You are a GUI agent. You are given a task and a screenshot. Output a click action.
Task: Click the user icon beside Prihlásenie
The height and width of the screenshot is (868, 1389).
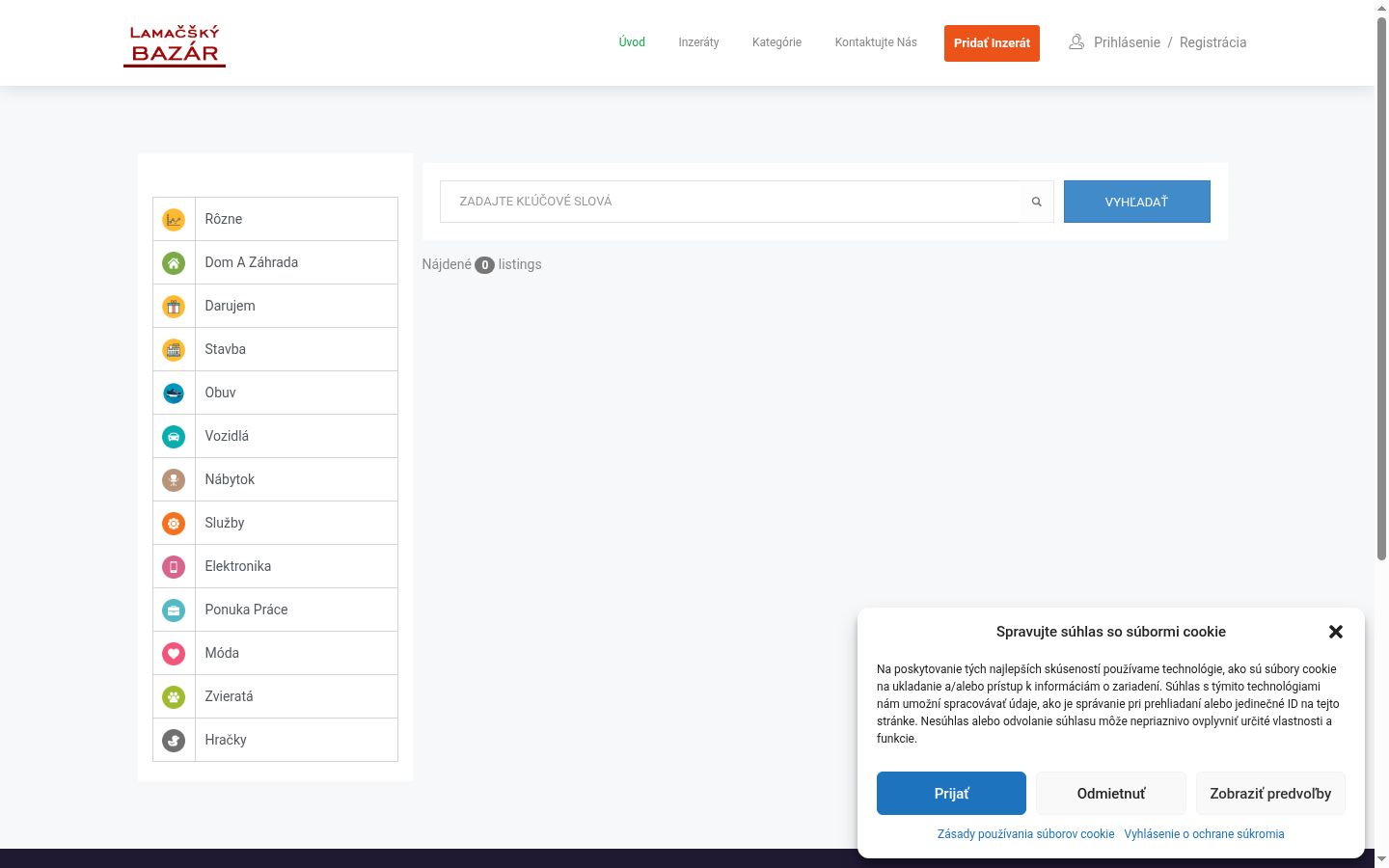coord(1076,42)
